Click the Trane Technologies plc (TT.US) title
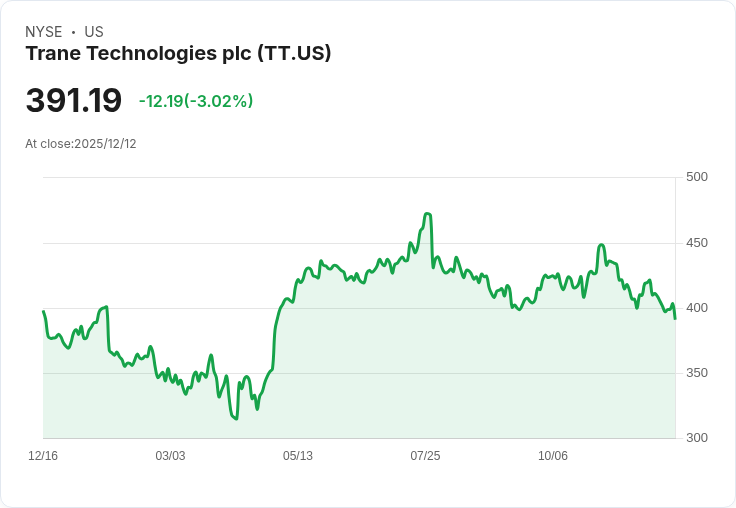Viewport: 736px width, 508px height. (178, 54)
